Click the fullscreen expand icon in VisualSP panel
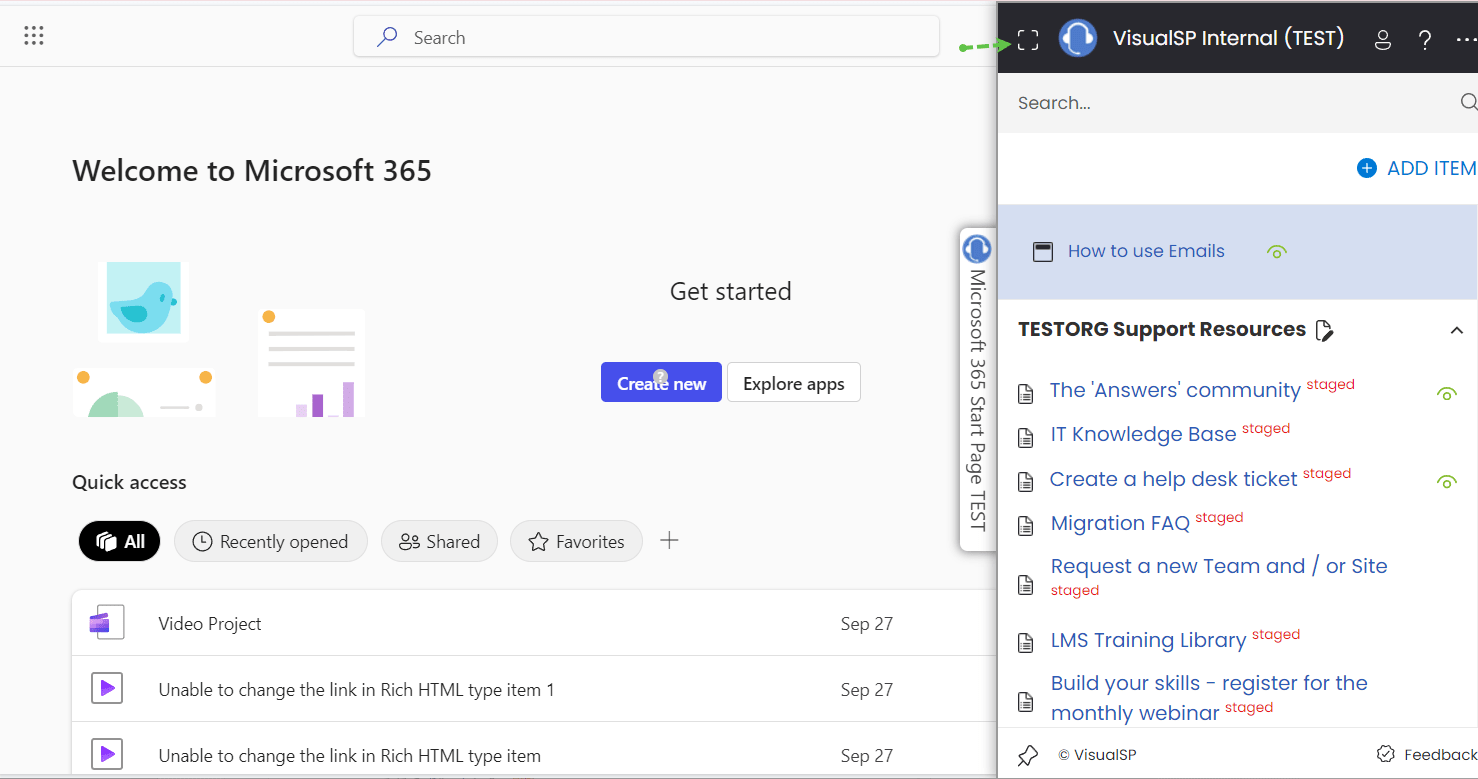 tap(1028, 40)
